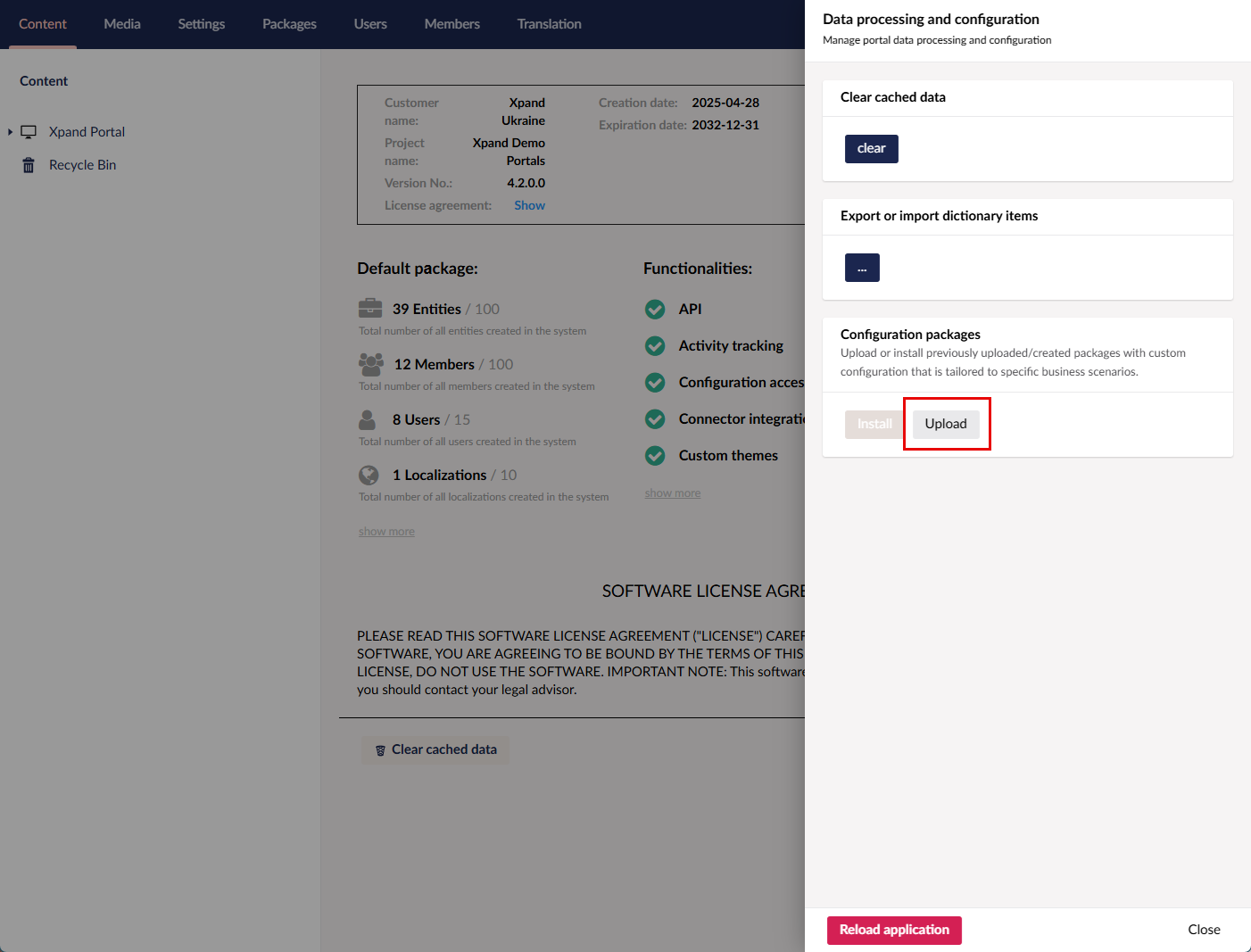Open Recycle Bin in the tree
The image size is (1251, 952).
point(82,165)
